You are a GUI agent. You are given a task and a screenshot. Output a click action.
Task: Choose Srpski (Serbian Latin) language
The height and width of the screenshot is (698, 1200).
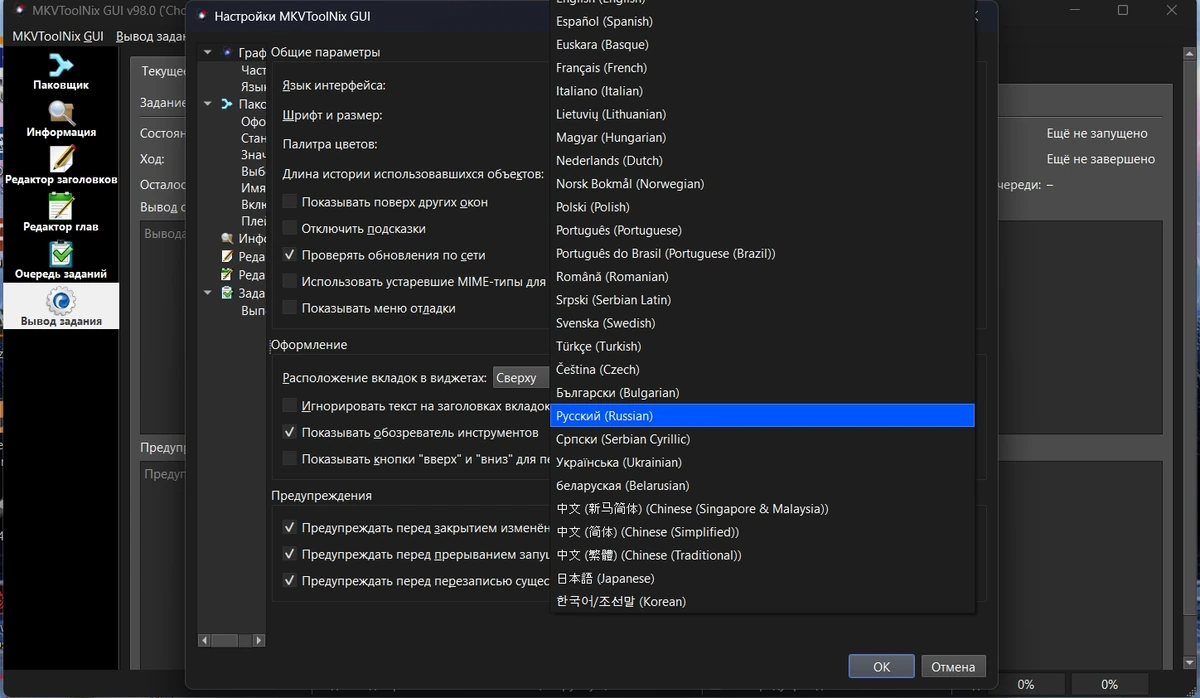pos(762,300)
